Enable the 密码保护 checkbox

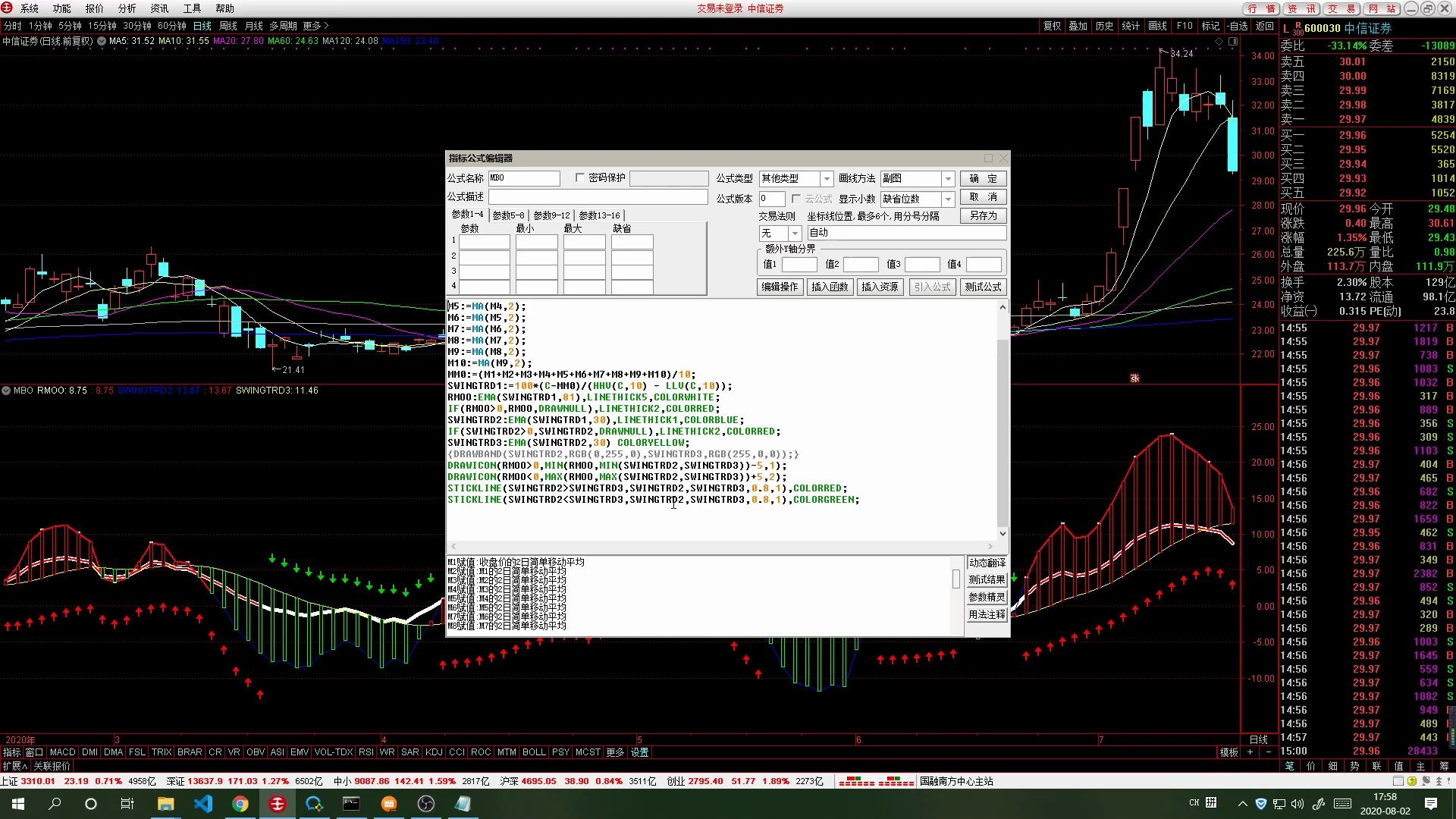coord(580,177)
